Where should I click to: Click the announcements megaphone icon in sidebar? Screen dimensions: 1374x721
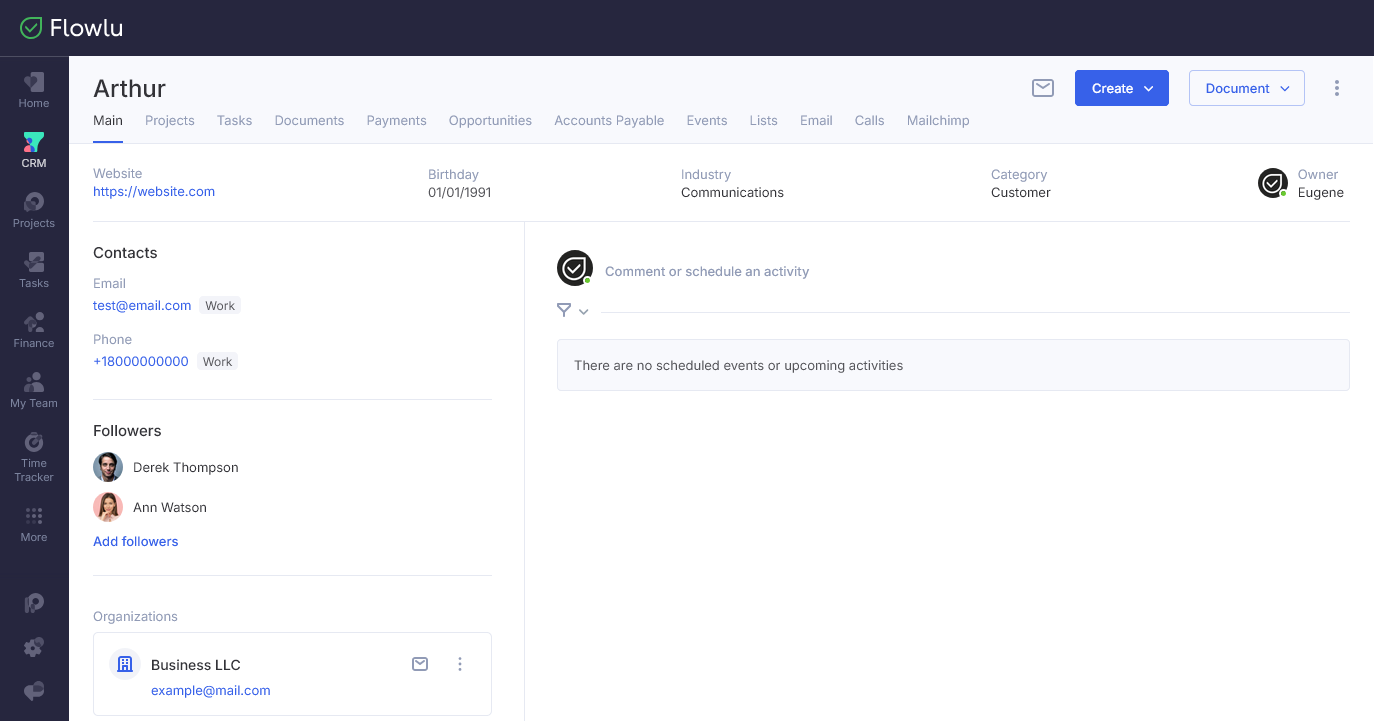[x=34, y=691]
